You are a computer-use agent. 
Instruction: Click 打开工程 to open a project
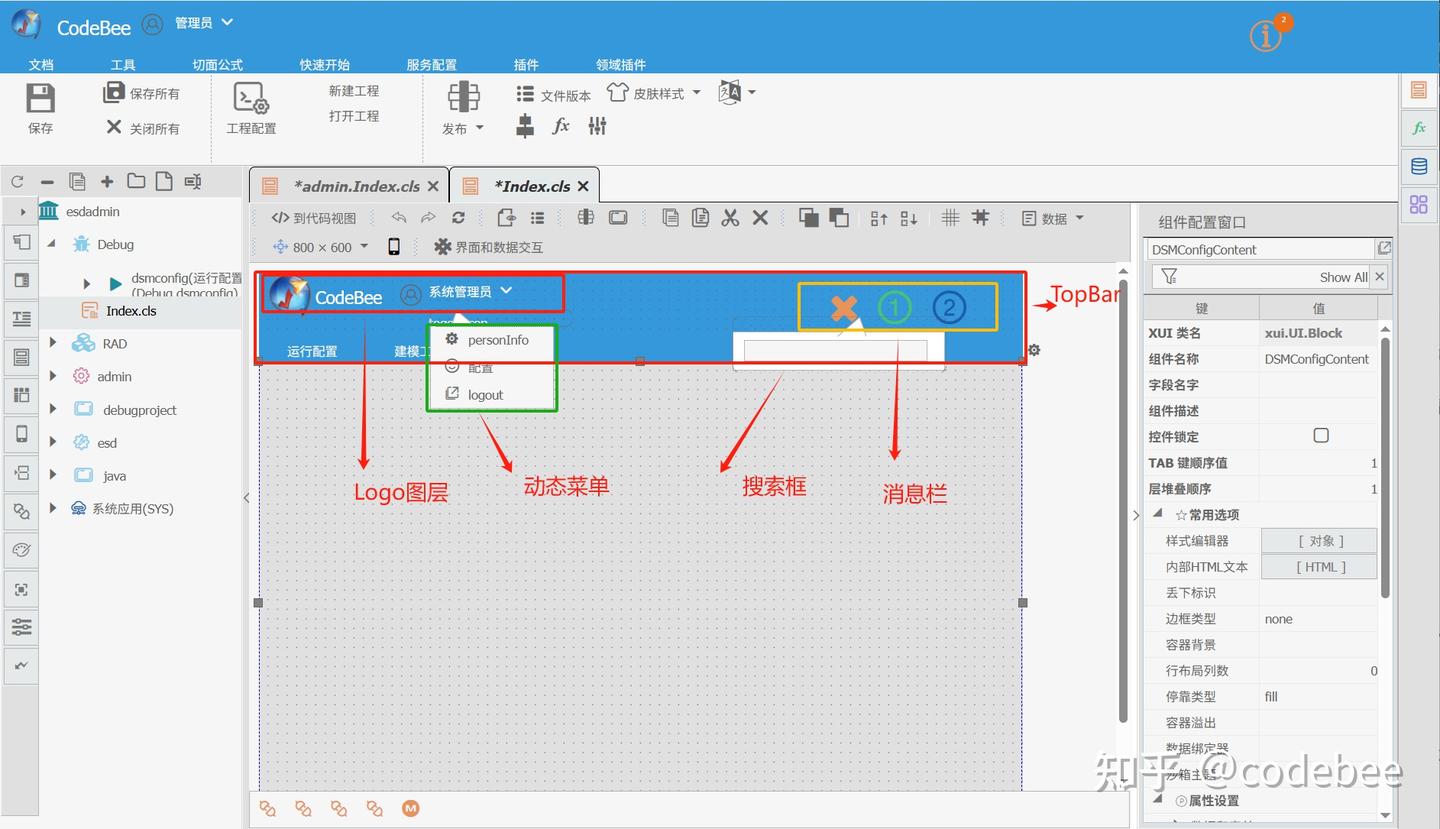pos(354,116)
